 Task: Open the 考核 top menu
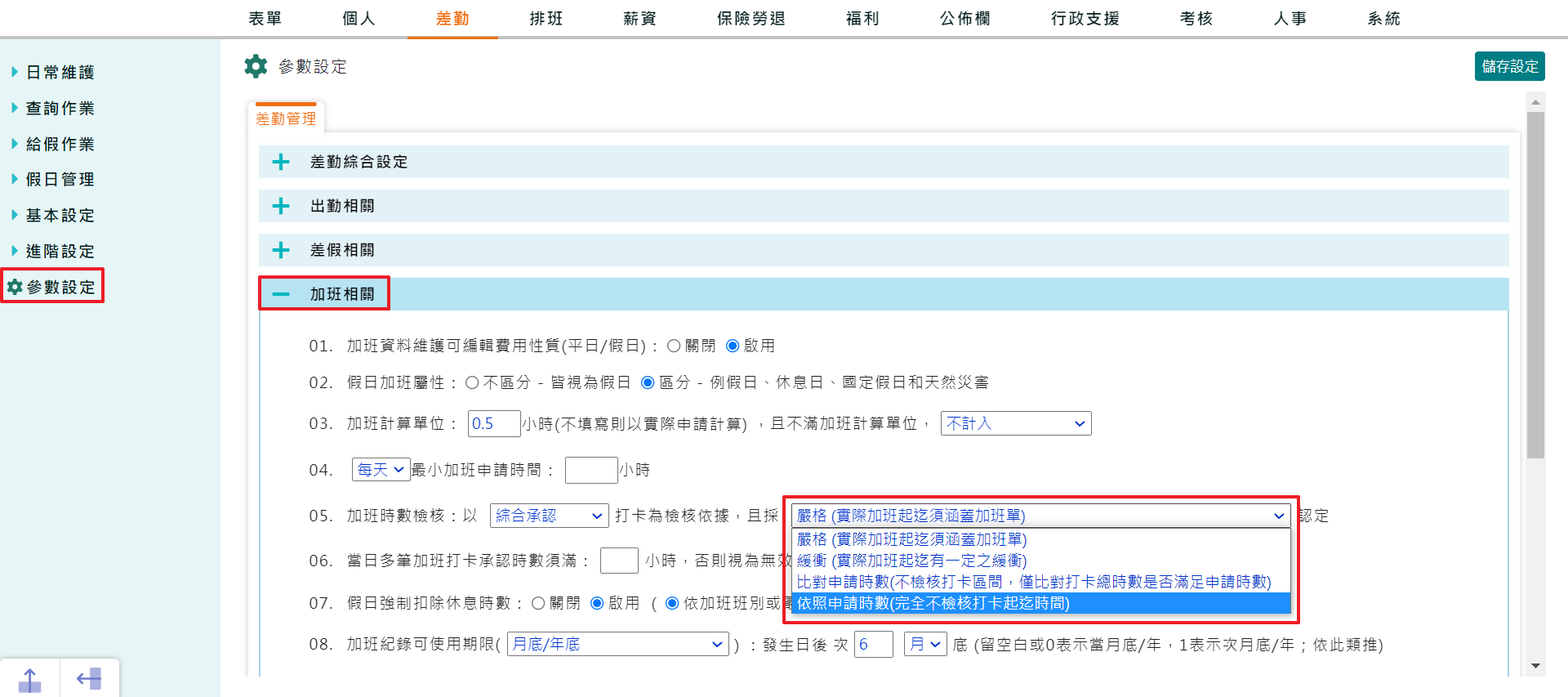[1196, 18]
